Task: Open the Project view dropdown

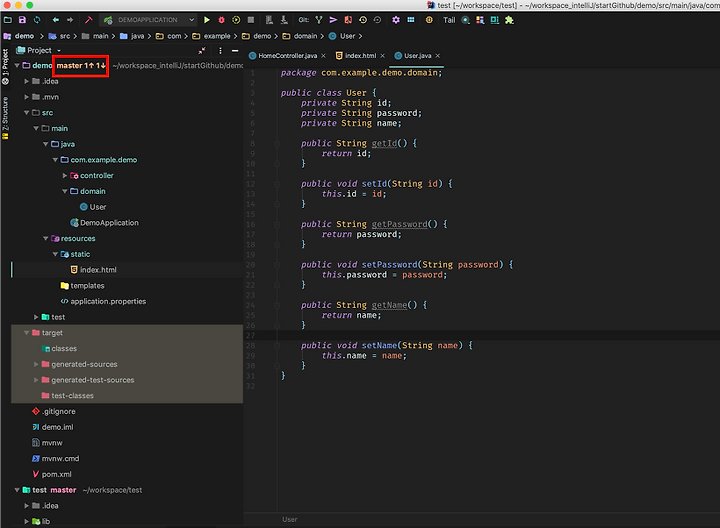Action: tap(39, 50)
